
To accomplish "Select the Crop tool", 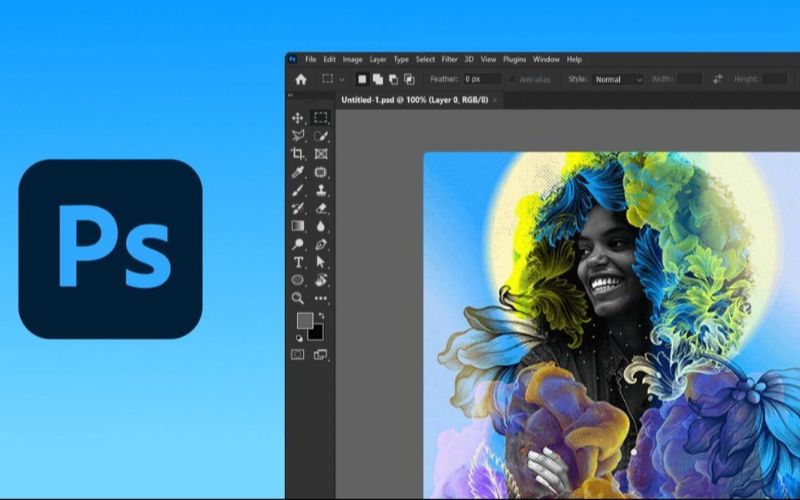I will coord(298,154).
